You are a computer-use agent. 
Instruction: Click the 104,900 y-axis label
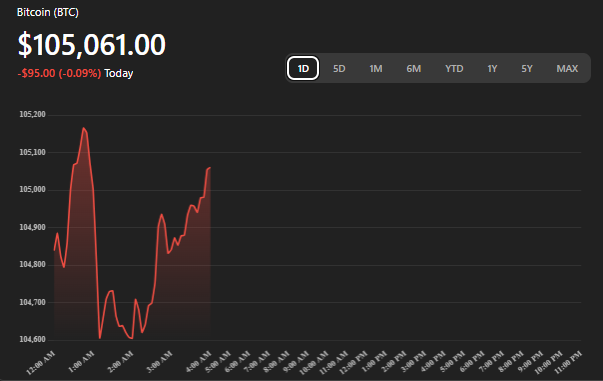point(32,227)
